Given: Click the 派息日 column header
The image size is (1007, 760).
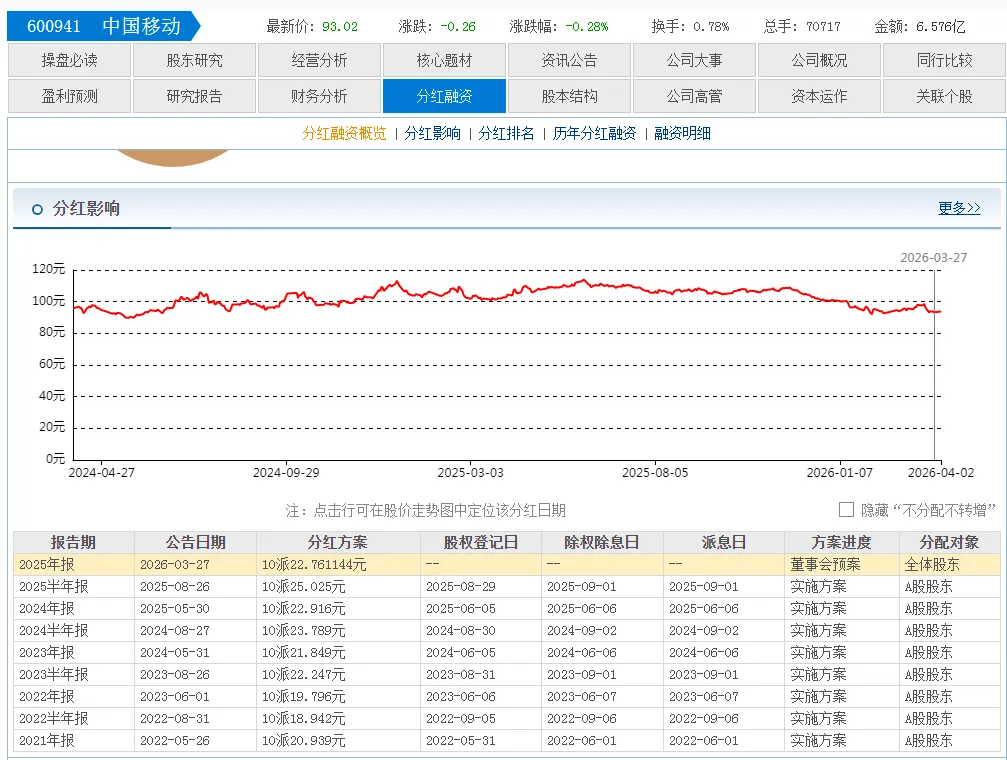Looking at the screenshot, I should [x=723, y=542].
